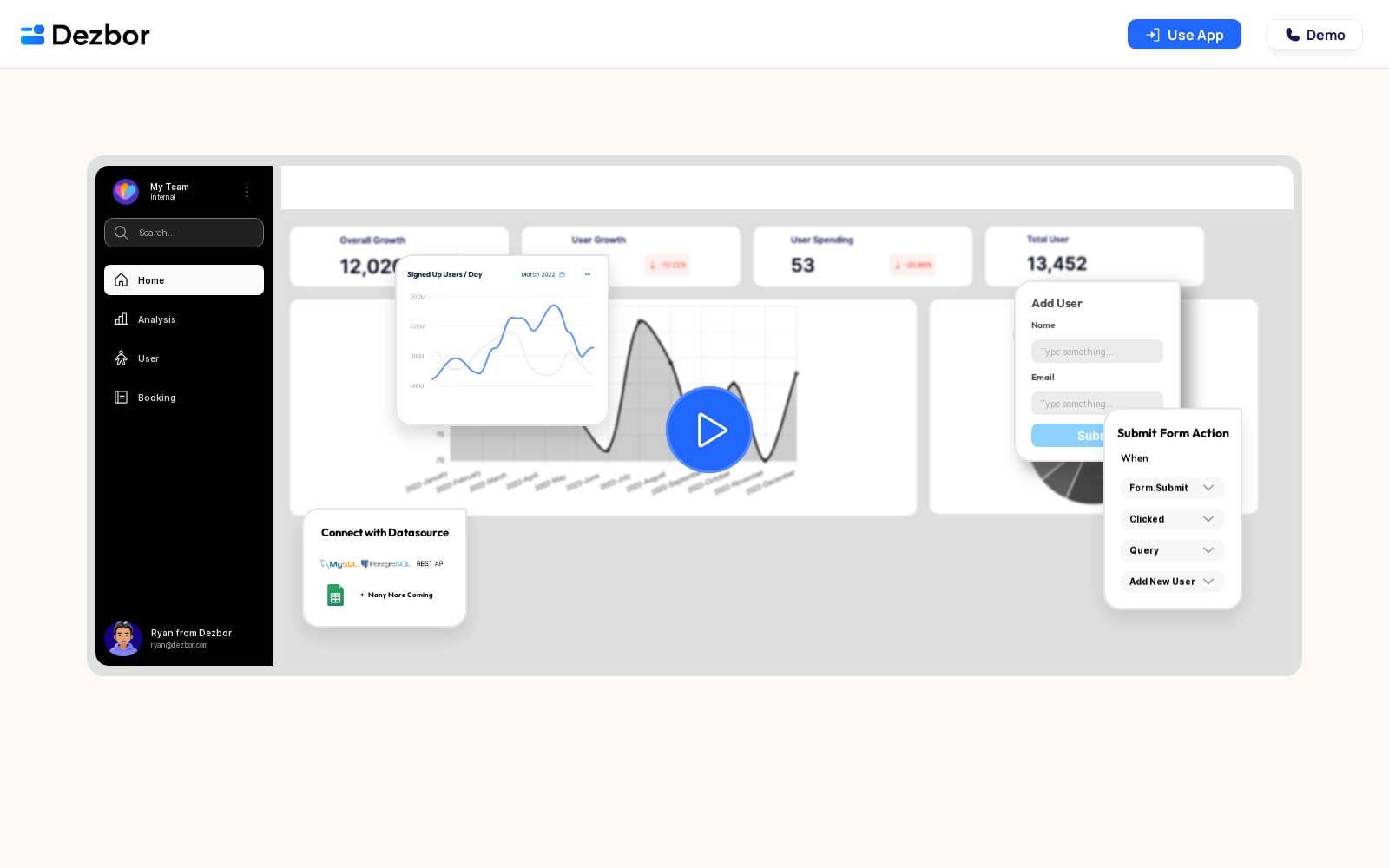Click Ryan from Dezbor avatar

point(123,639)
